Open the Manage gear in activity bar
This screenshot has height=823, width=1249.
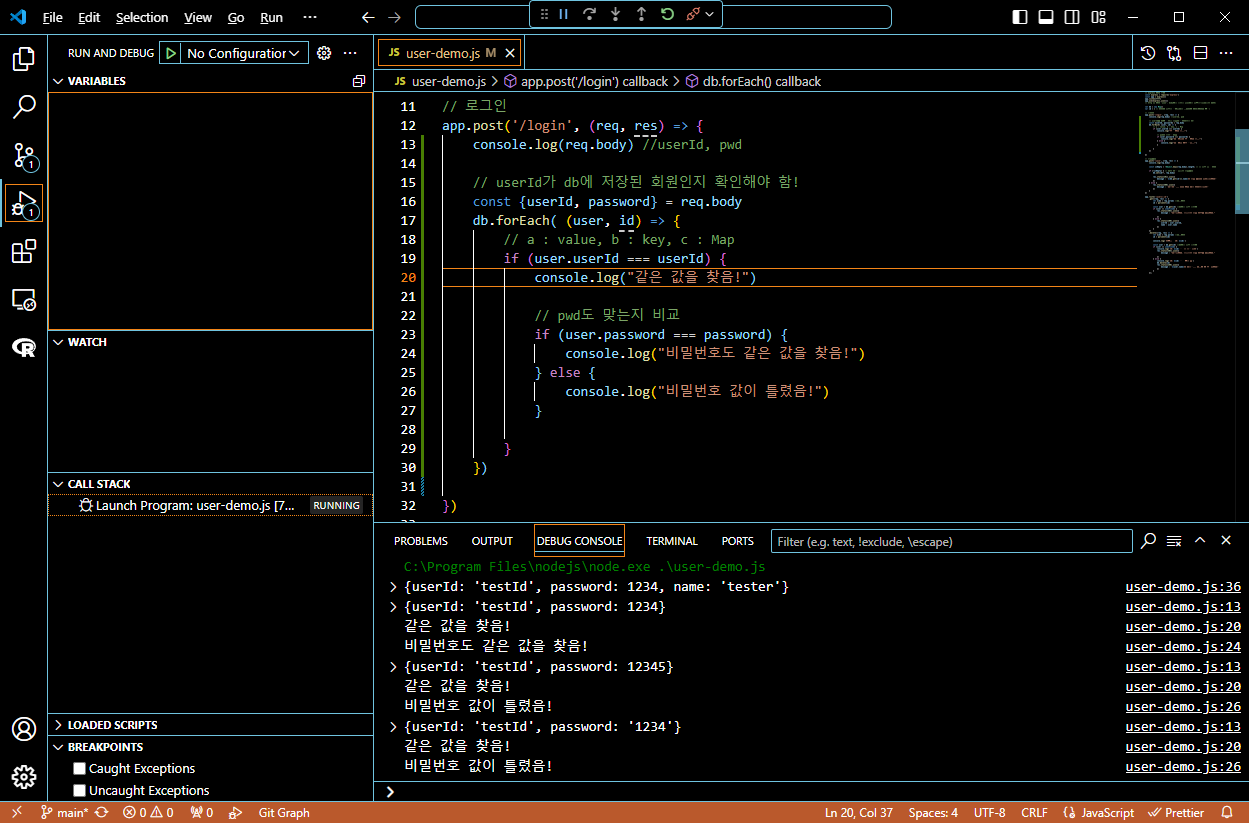pyautogui.click(x=23, y=777)
